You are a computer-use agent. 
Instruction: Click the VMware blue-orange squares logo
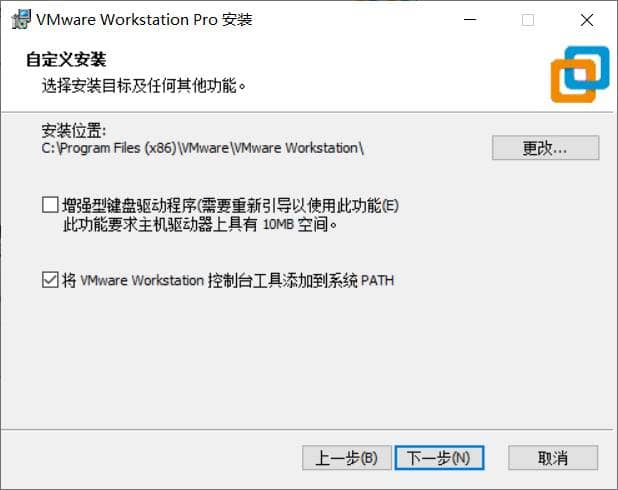580,74
